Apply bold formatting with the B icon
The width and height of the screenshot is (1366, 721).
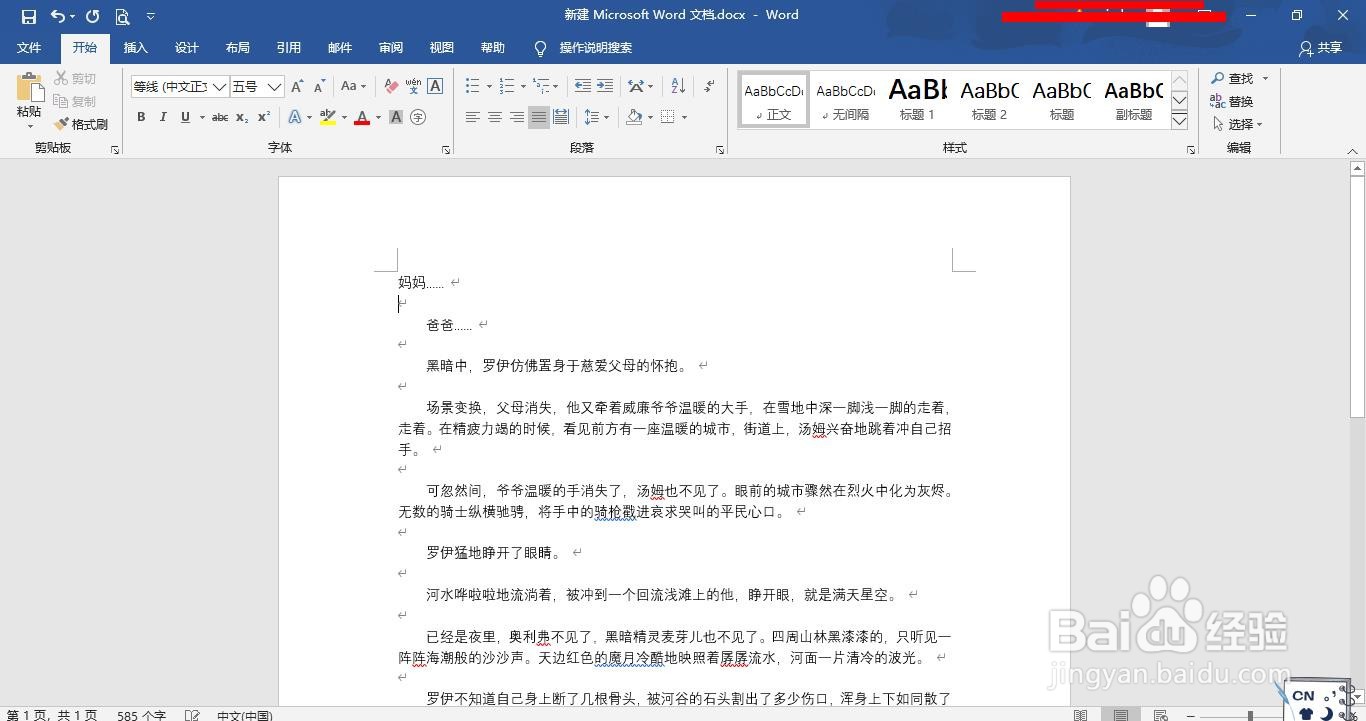[x=141, y=117]
